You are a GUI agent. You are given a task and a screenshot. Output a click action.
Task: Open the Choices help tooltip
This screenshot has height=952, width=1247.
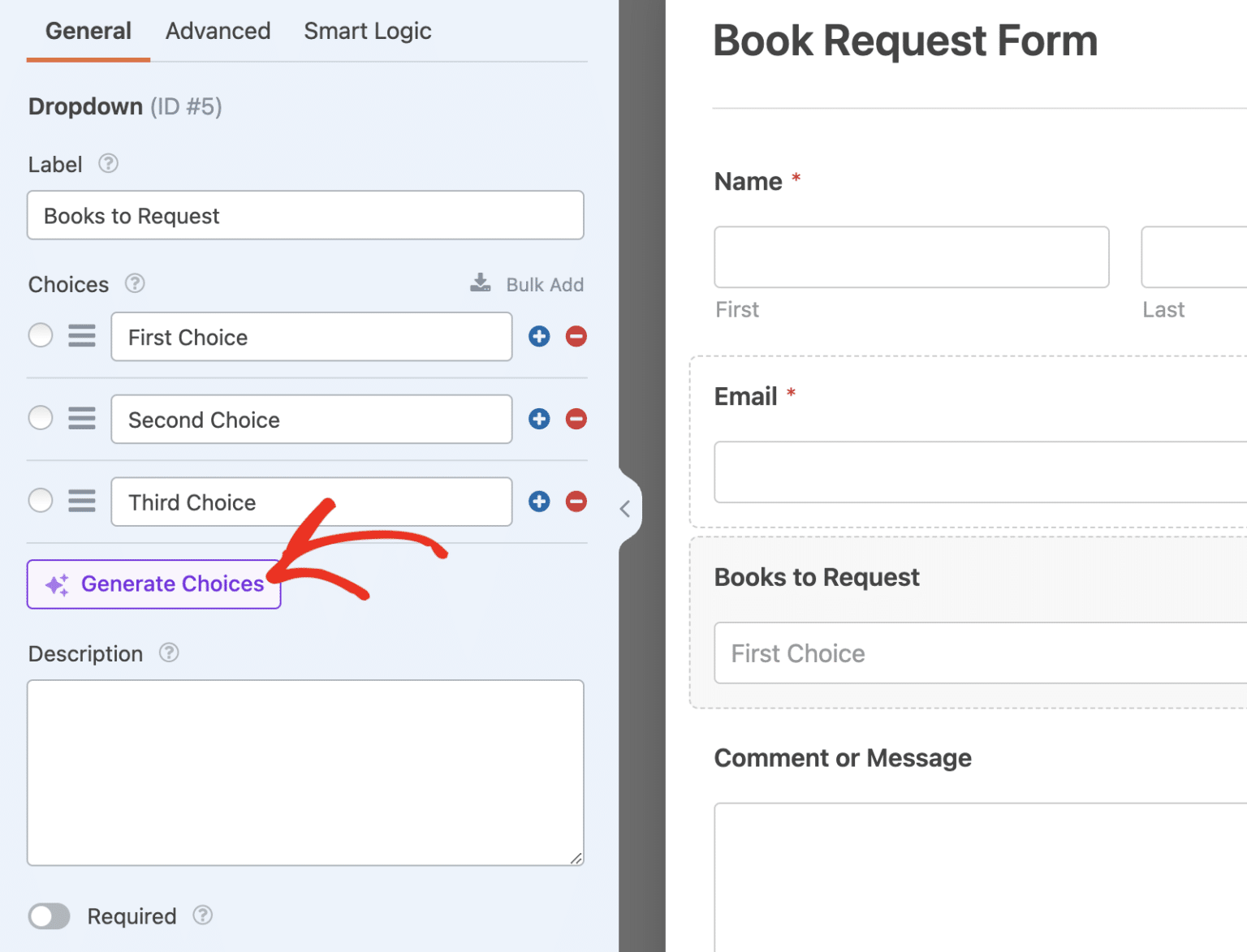coord(135,284)
